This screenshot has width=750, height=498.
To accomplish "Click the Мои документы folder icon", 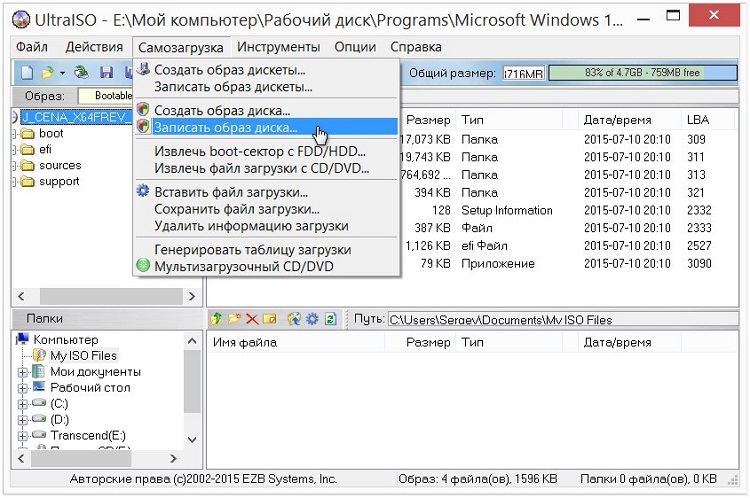I will tap(38, 372).
